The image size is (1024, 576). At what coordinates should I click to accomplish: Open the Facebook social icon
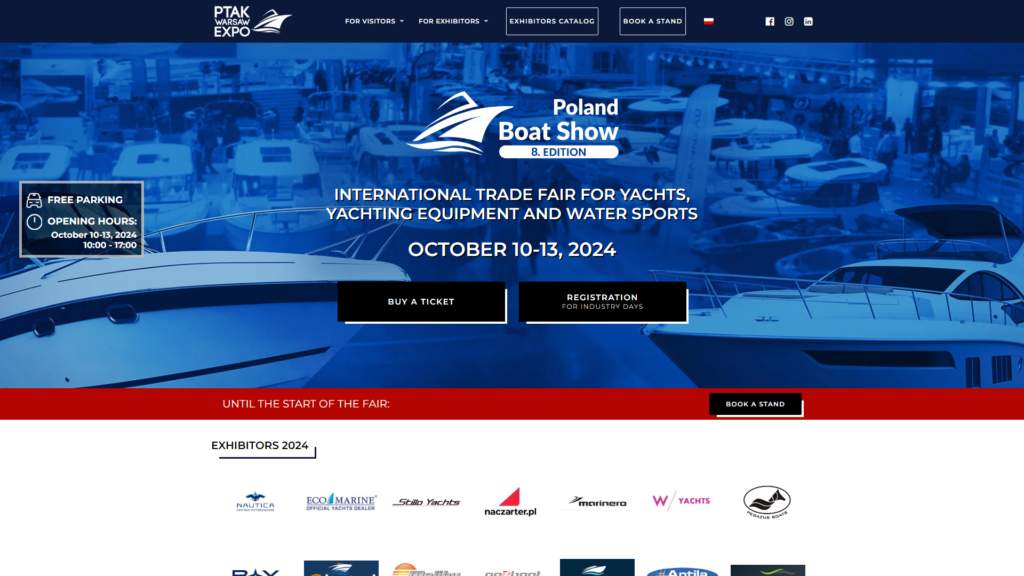pos(769,22)
